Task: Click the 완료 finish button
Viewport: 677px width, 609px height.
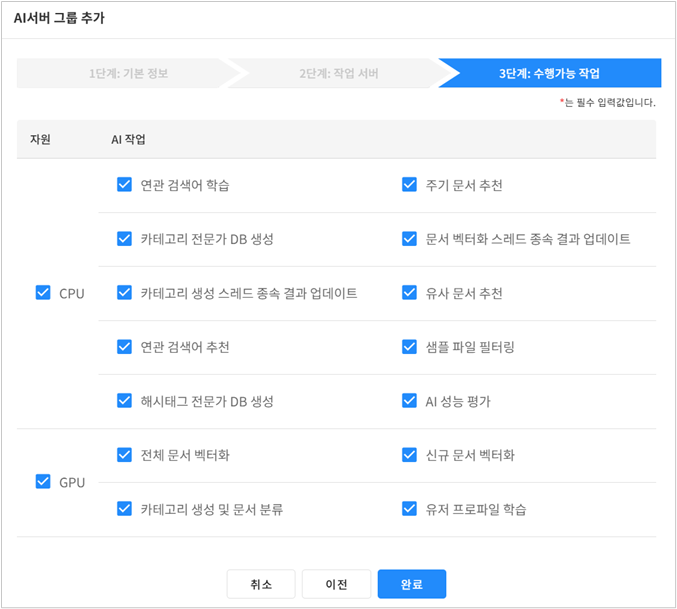Action: (411, 584)
